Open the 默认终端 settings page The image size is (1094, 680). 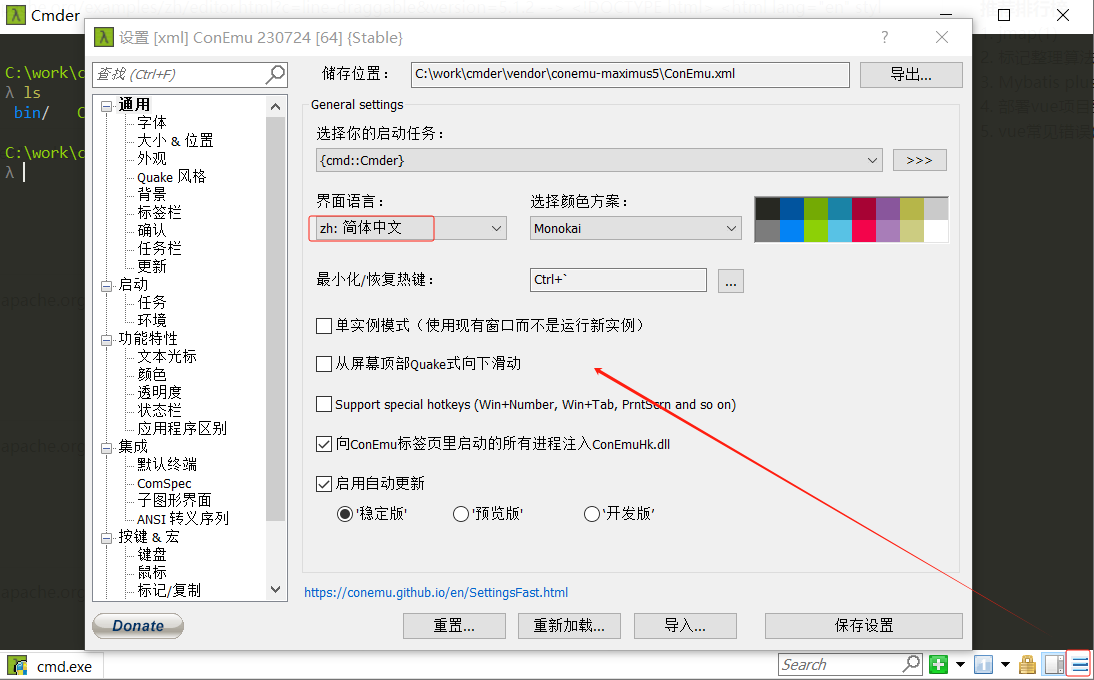(x=167, y=464)
